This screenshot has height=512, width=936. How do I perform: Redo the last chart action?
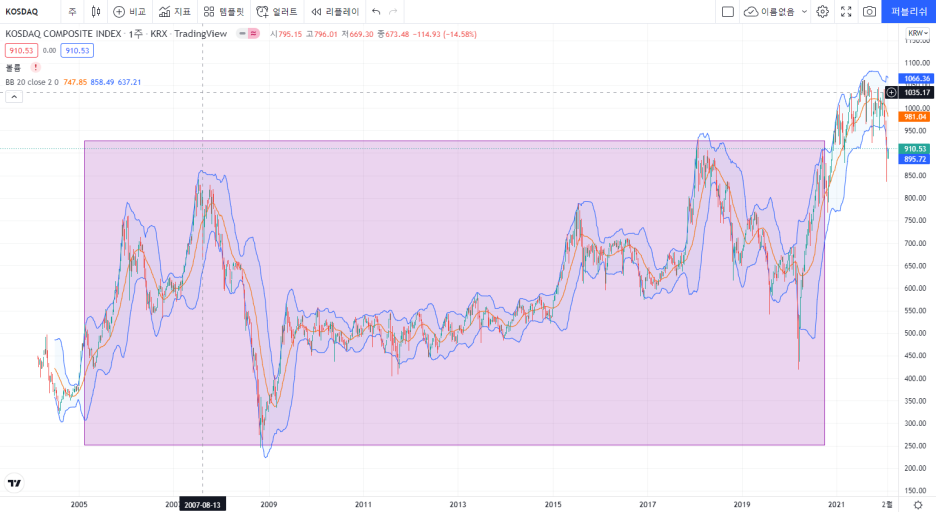click(393, 11)
